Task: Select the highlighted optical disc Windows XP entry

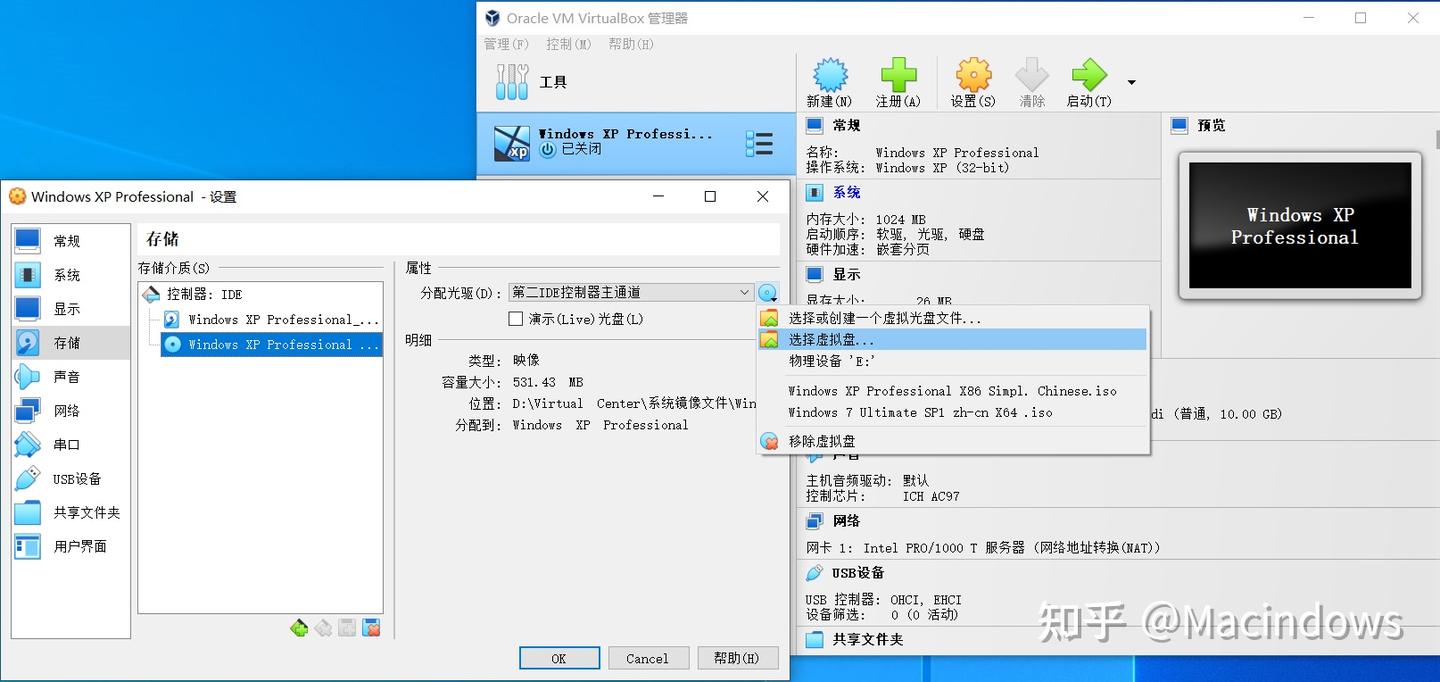Action: [x=270, y=345]
